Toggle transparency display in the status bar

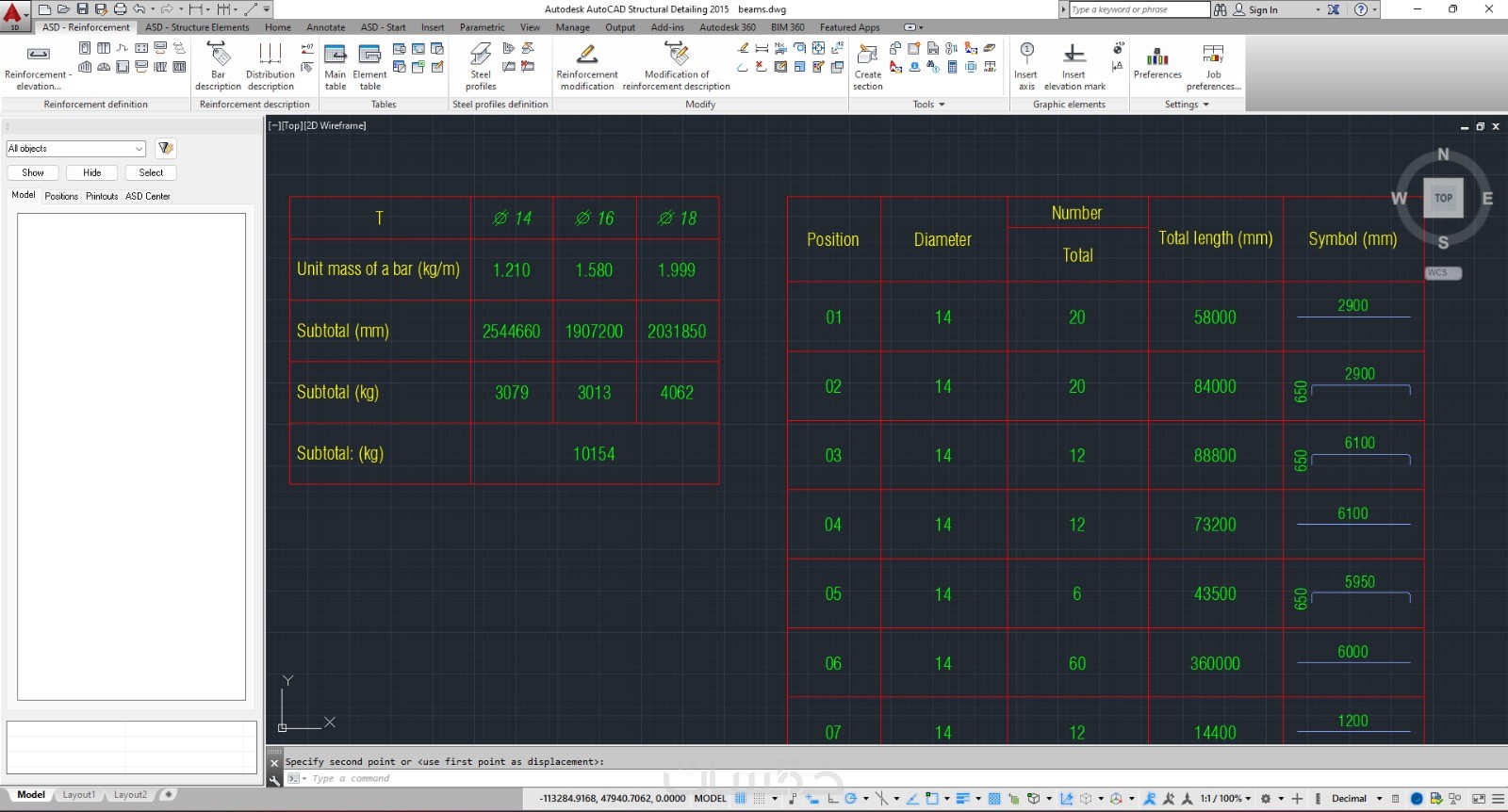[x=994, y=799]
